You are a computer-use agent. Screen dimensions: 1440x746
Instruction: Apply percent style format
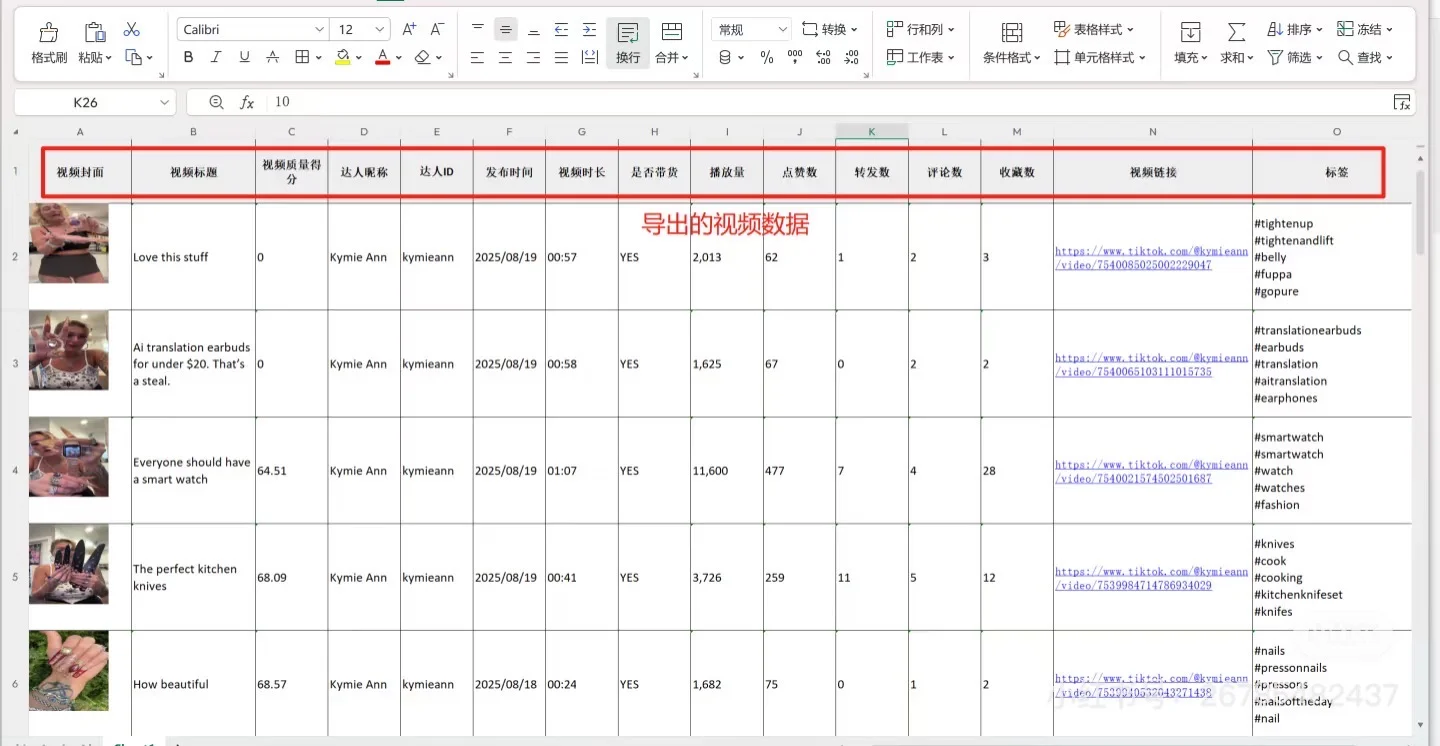point(767,58)
